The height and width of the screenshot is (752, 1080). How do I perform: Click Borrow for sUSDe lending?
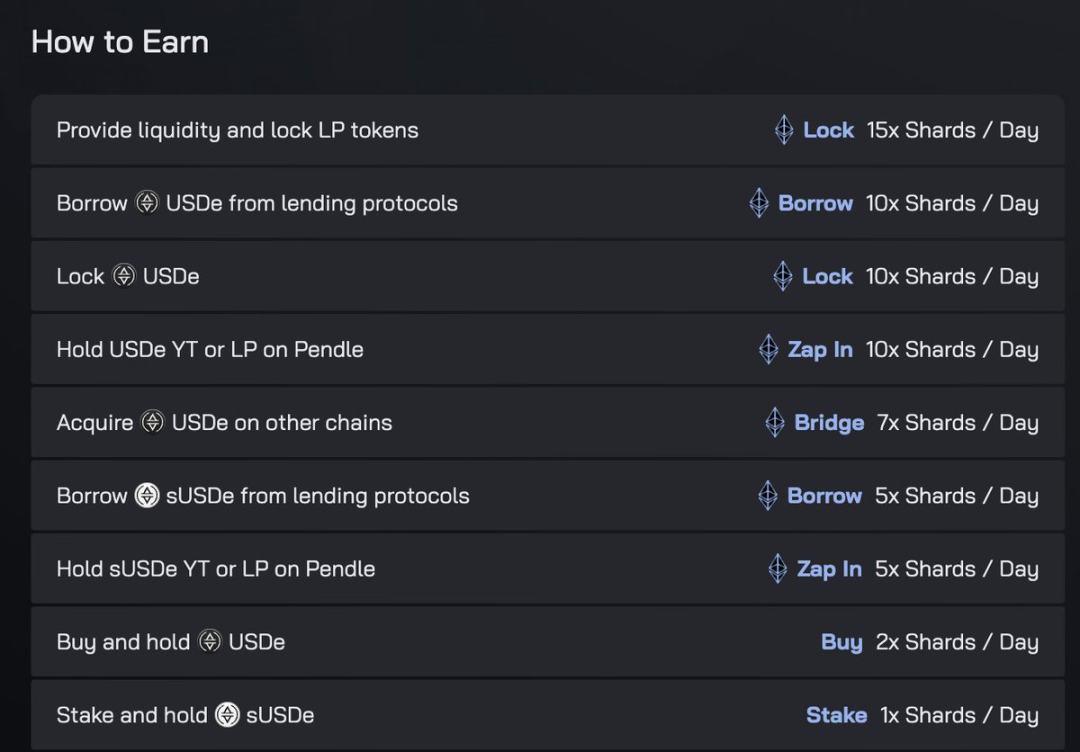tap(824, 495)
